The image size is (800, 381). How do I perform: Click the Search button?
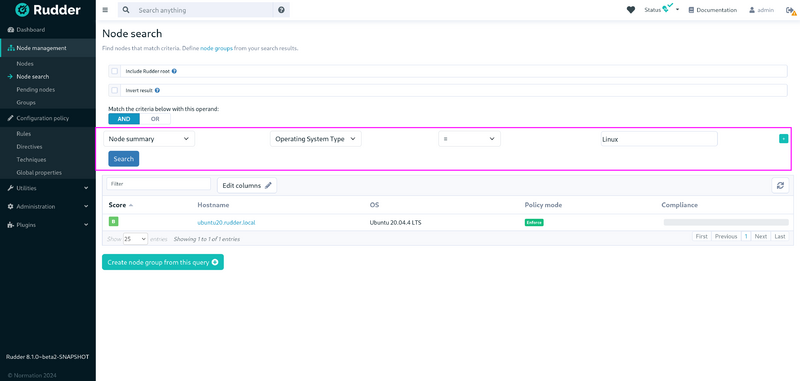(123, 159)
